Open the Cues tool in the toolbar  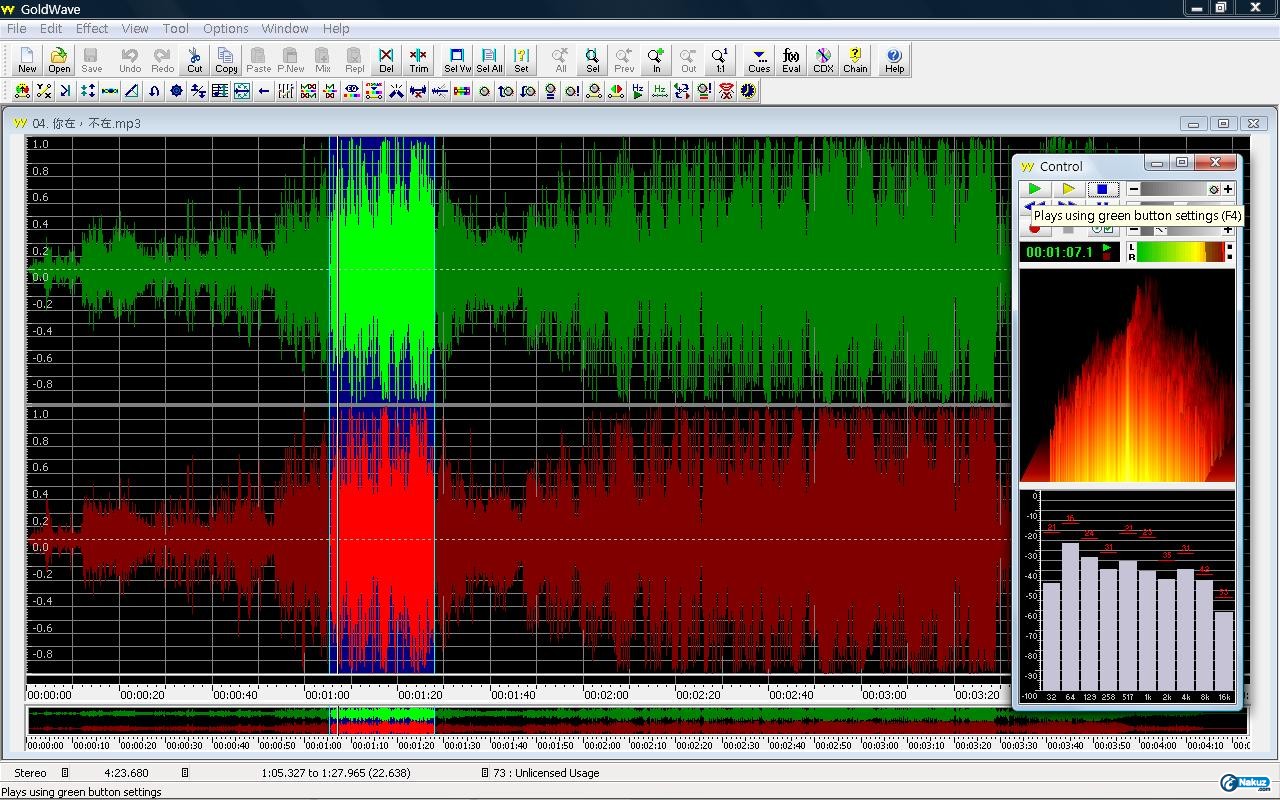[x=759, y=60]
